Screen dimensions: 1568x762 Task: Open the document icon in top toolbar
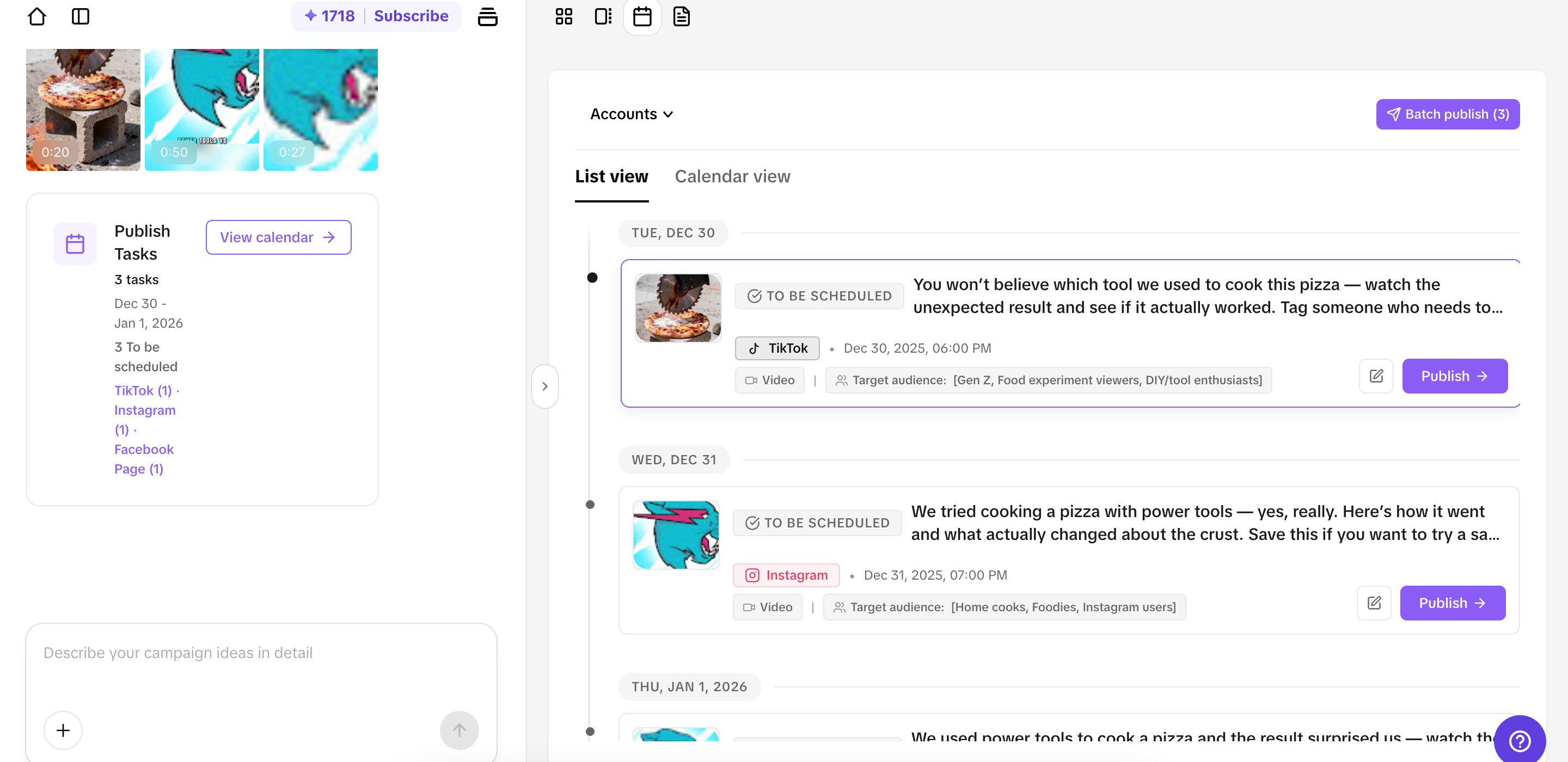pos(681,16)
